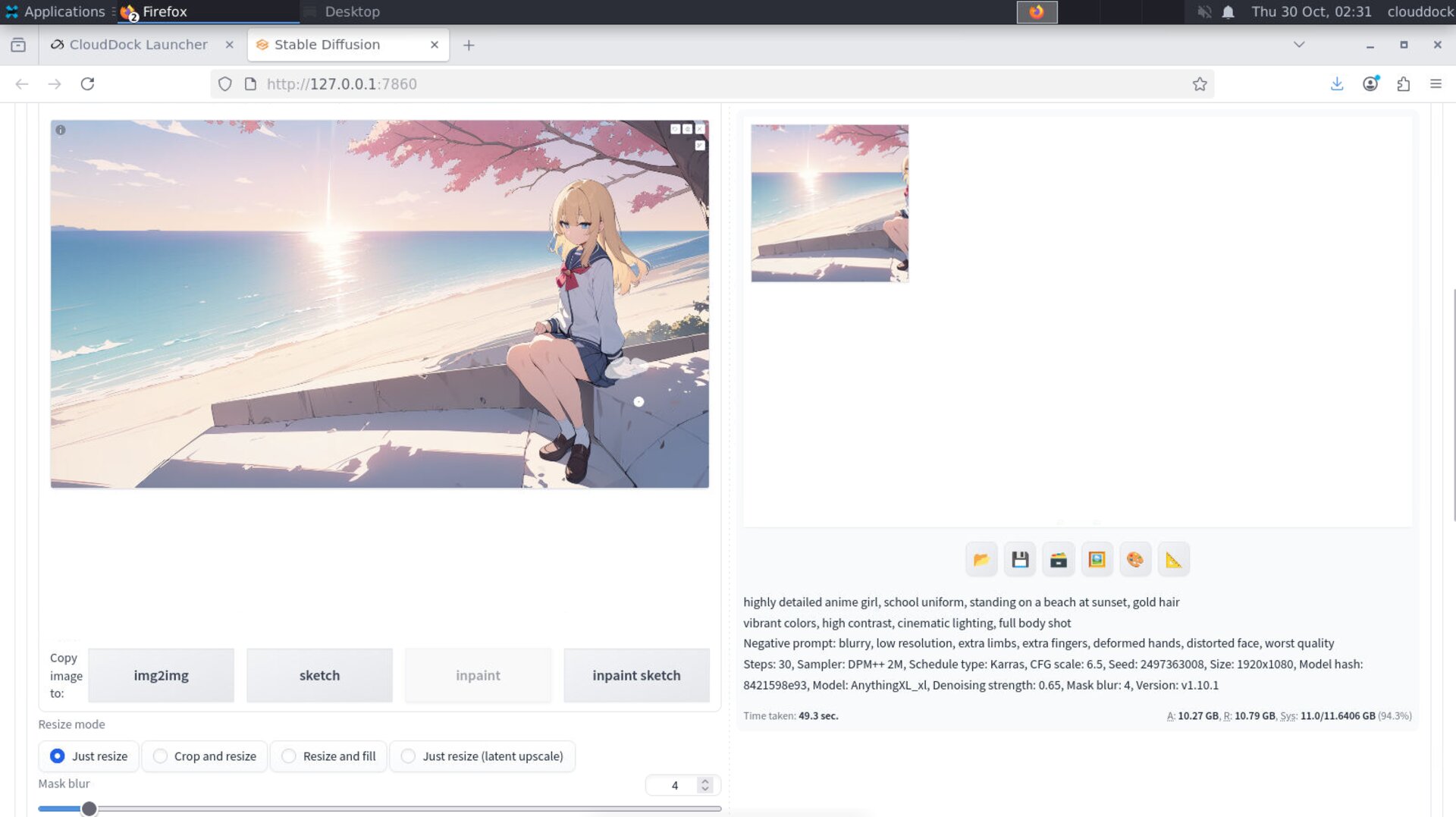The image size is (1456, 817).
Task: Click the info icon on the inpaint canvas
Action: point(61,130)
